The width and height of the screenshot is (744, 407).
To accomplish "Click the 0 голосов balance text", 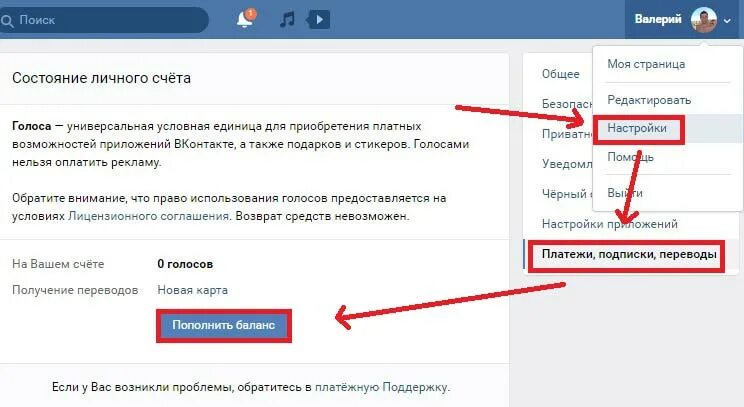I will pyautogui.click(x=185, y=264).
